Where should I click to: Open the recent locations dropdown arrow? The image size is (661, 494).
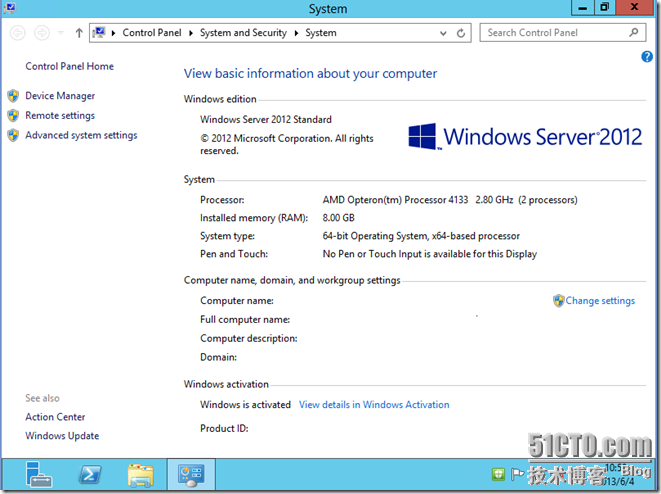coord(61,33)
